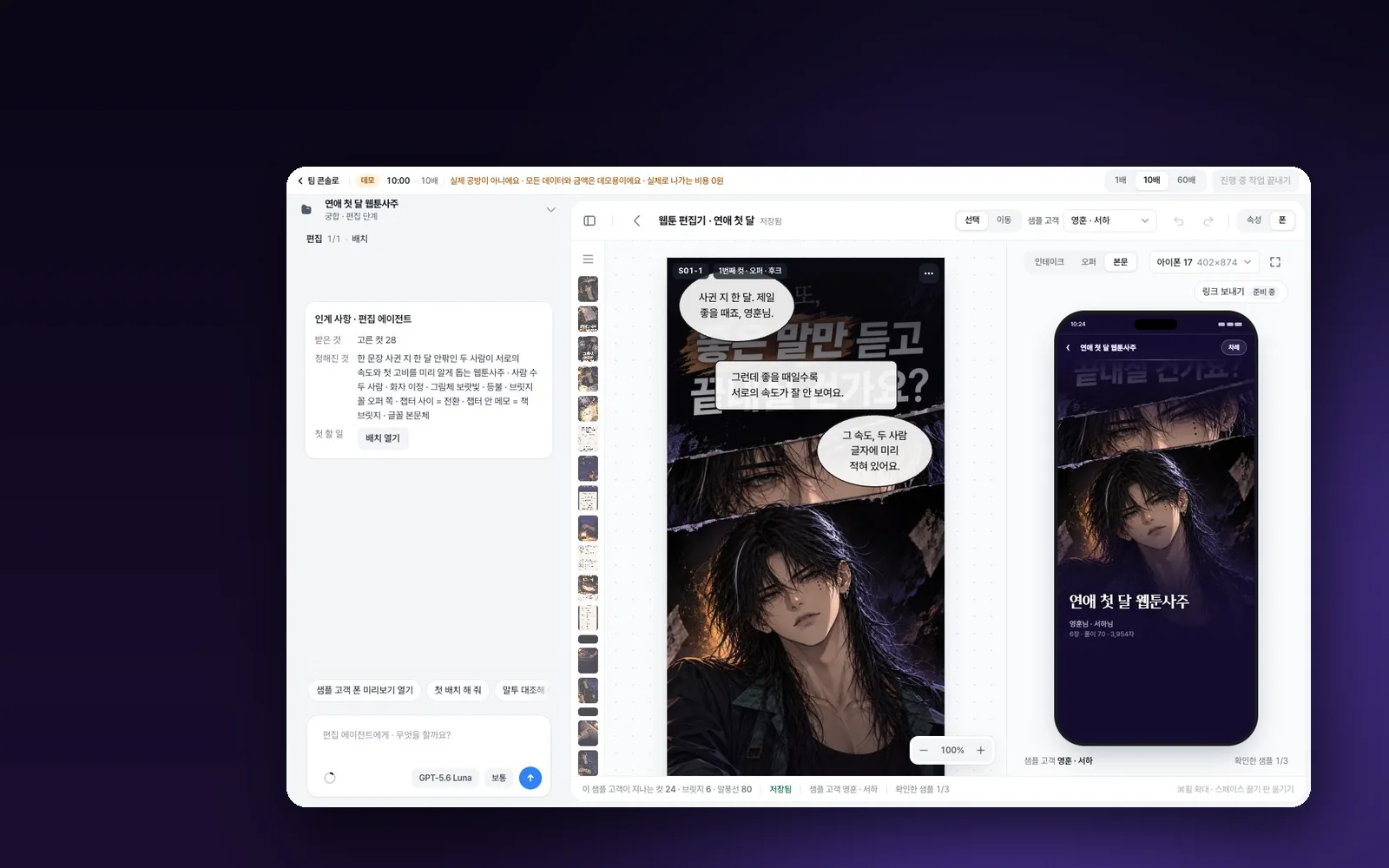This screenshot has width=1389, height=868.
Task: Click the 진행 중 작업 끝내기 button
Action: 1255,181
